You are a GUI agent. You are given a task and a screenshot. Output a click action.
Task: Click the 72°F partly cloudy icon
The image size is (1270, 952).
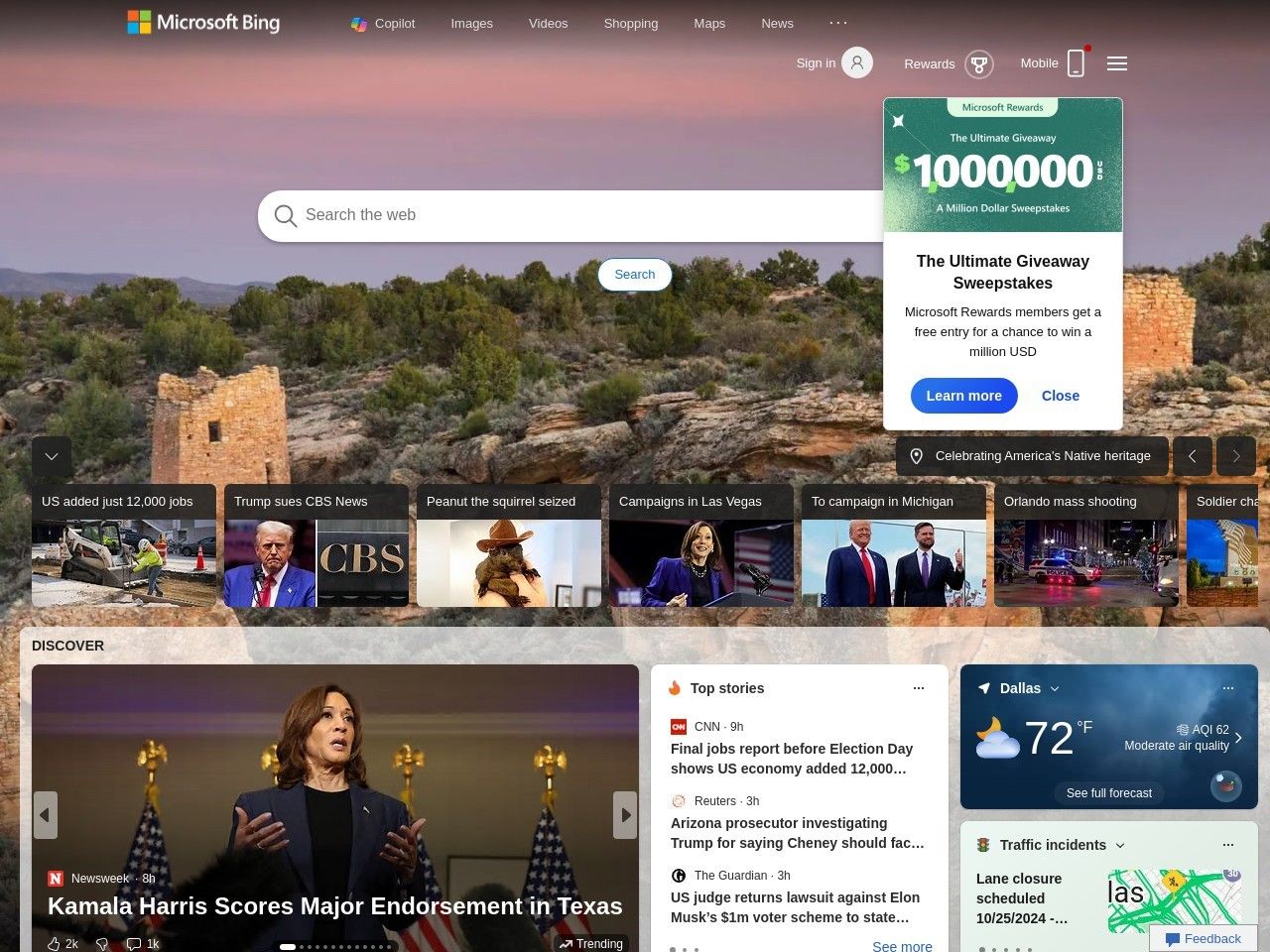(x=997, y=739)
